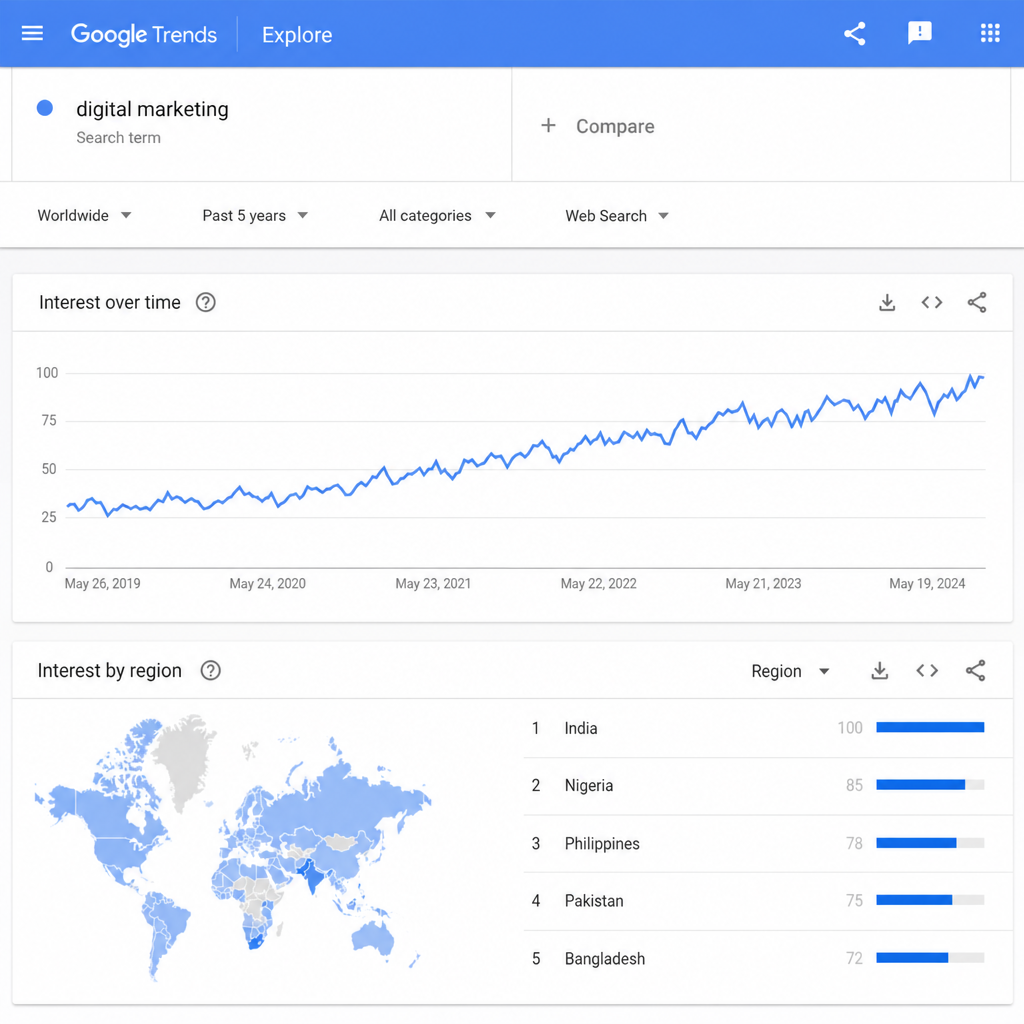Viewport: 1024px width, 1024px height.
Task: Embed the Interest over time chart
Action: tap(932, 302)
